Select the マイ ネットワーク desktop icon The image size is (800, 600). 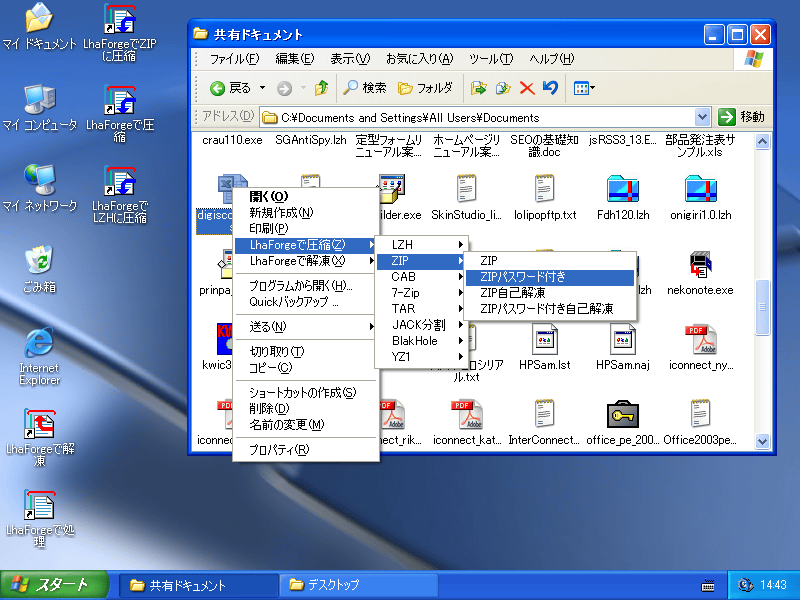40,188
